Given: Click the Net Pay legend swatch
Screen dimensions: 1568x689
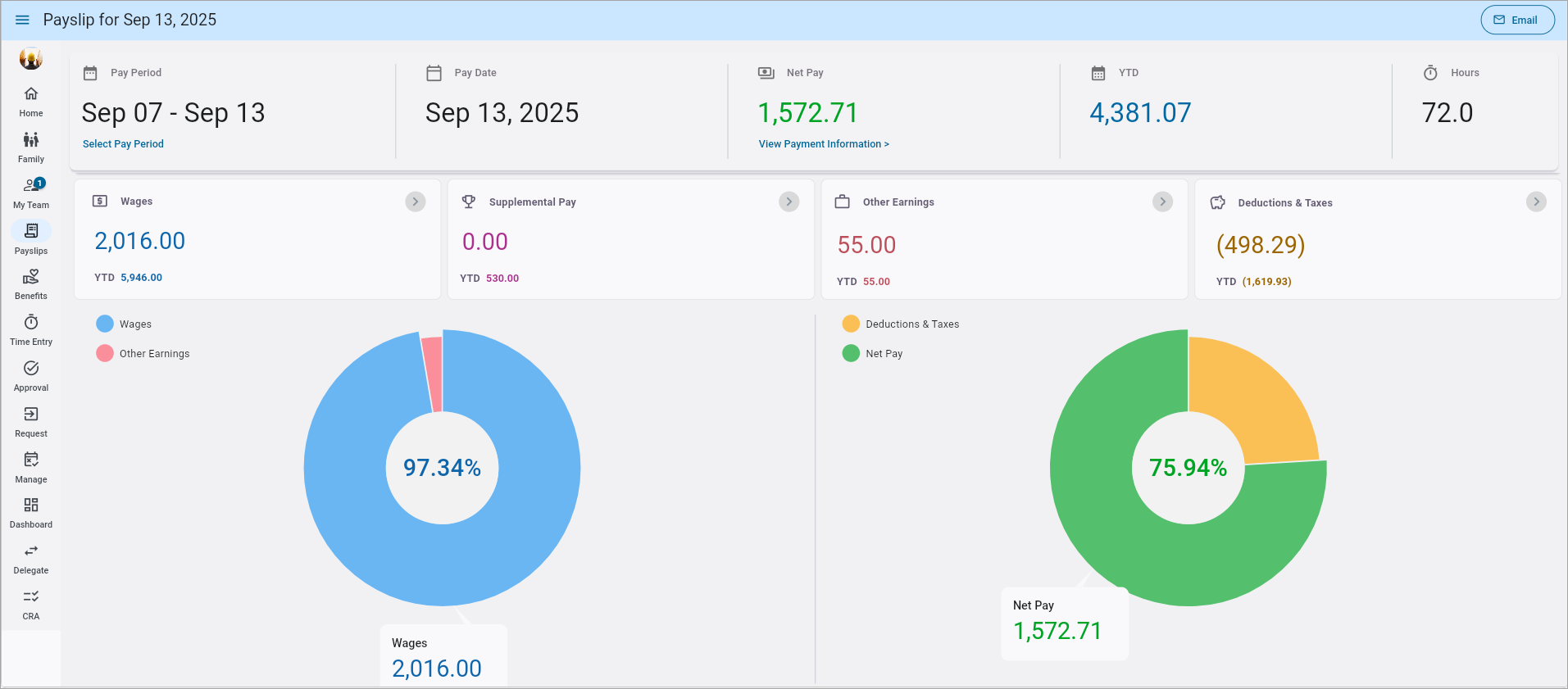Looking at the screenshot, I should (851, 354).
